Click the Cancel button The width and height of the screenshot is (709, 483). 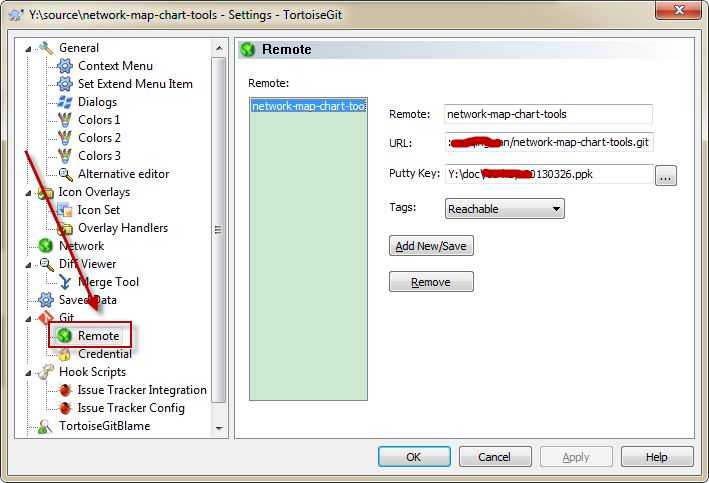pos(495,457)
